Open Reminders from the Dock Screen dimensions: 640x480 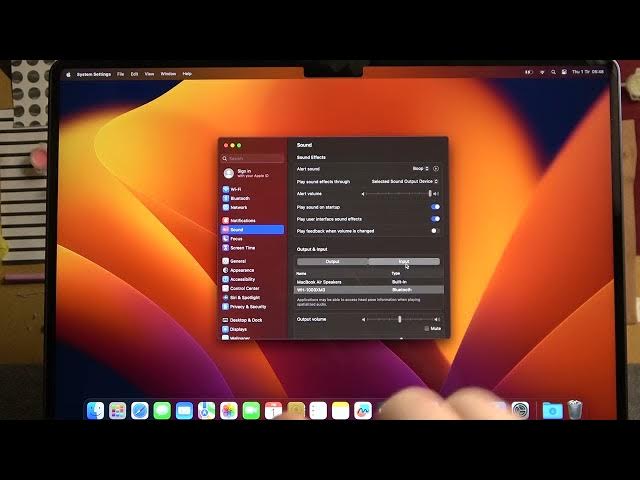point(318,410)
